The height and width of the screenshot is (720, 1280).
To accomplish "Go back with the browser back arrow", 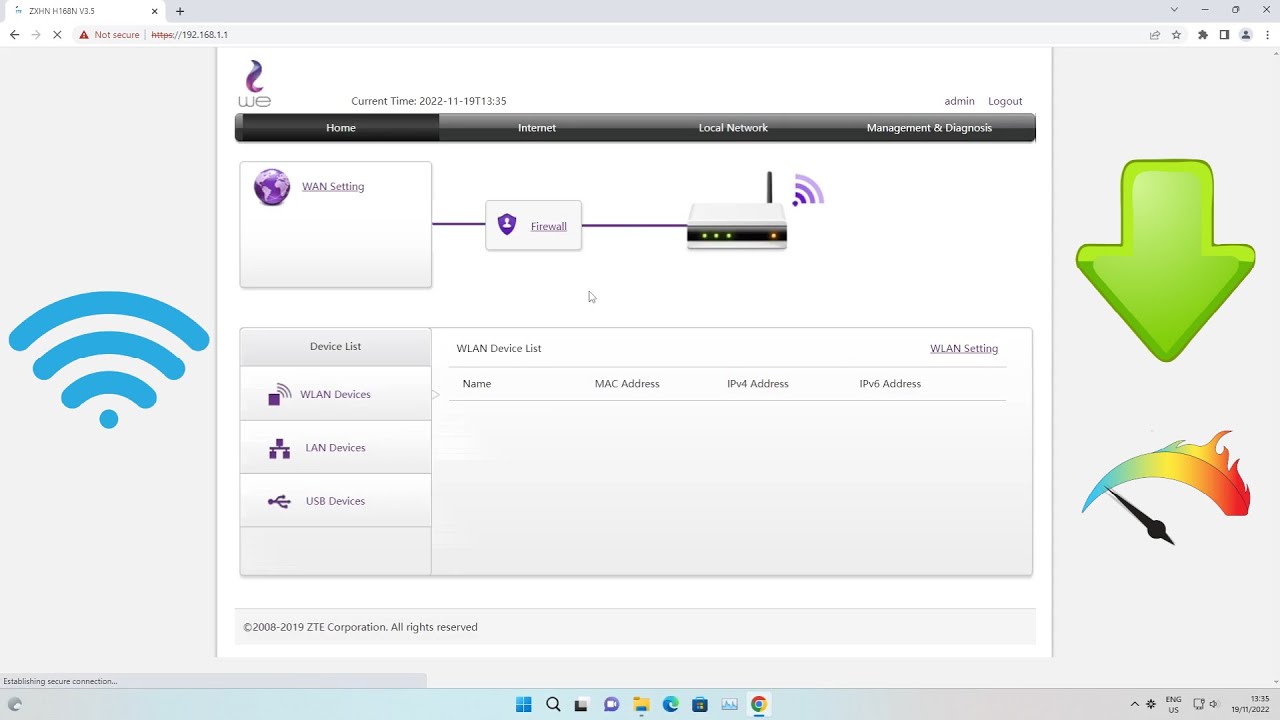I will pyautogui.click(x=15, y=34).
